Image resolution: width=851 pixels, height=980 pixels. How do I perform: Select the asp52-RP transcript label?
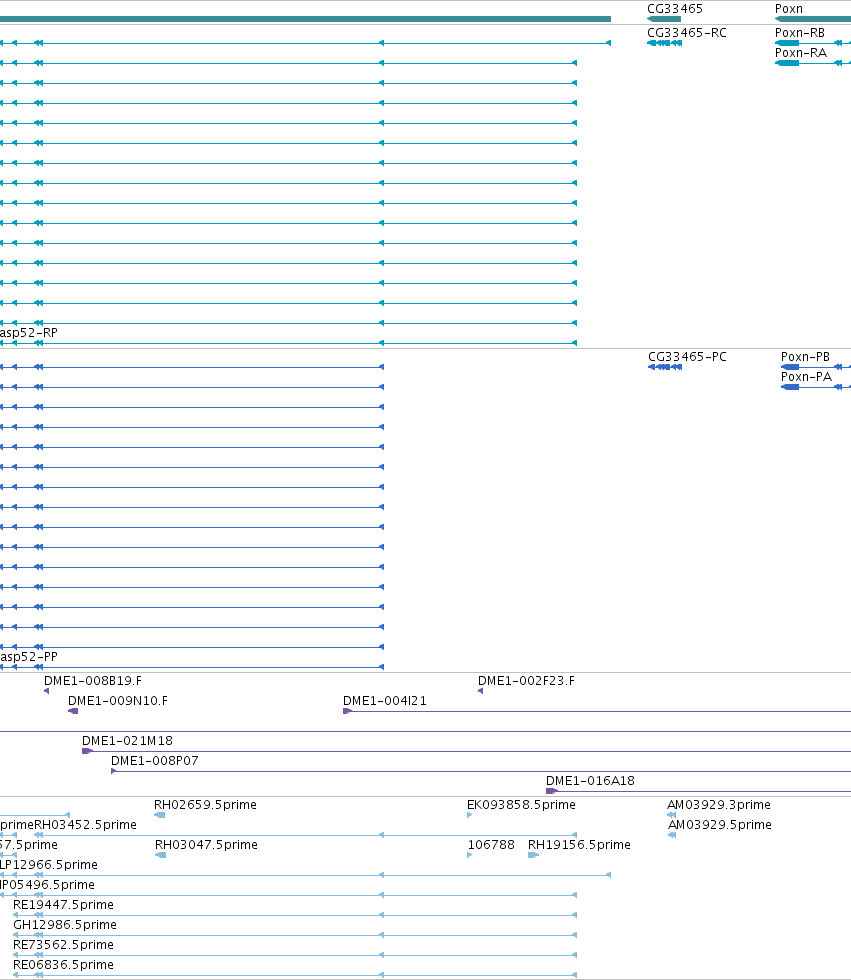click(29, 332)
